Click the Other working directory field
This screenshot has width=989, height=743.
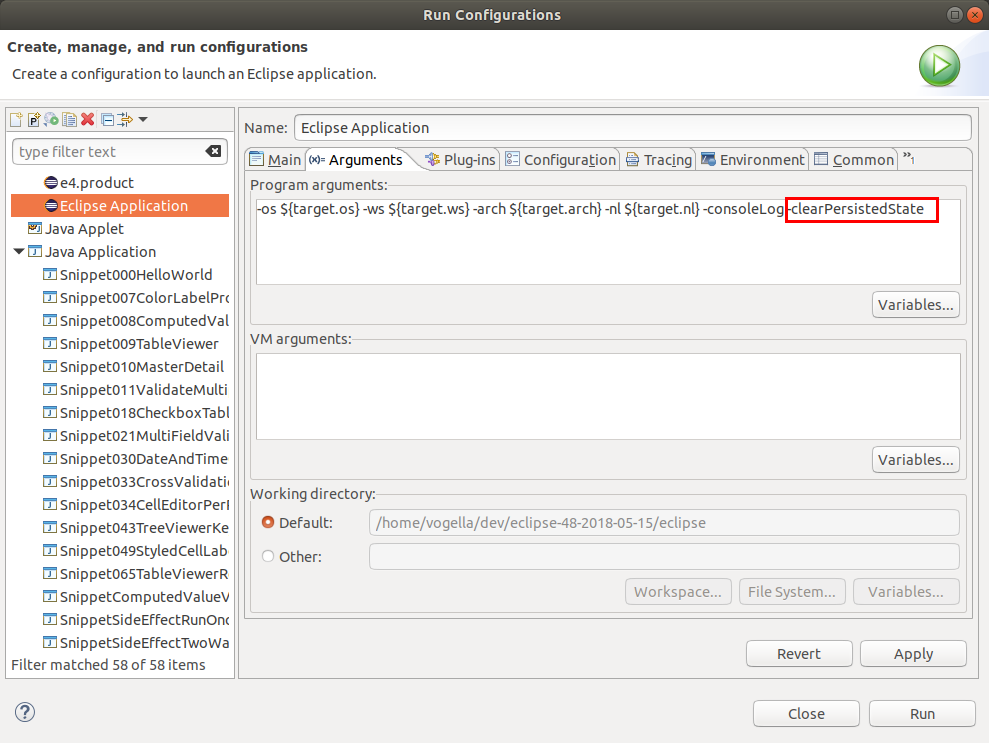coord(664,556)
